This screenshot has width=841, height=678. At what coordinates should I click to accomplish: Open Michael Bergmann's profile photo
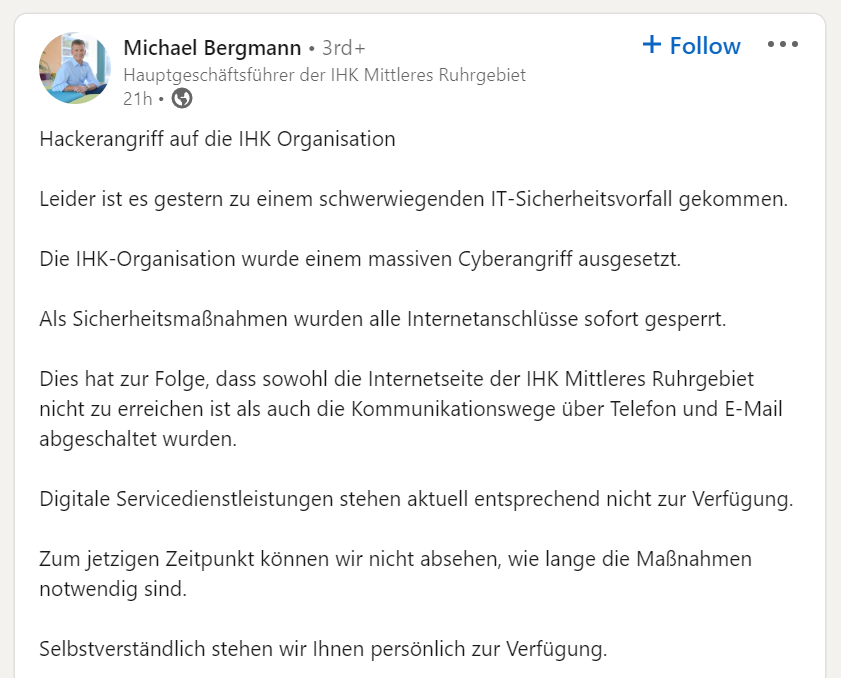(75, 68)
